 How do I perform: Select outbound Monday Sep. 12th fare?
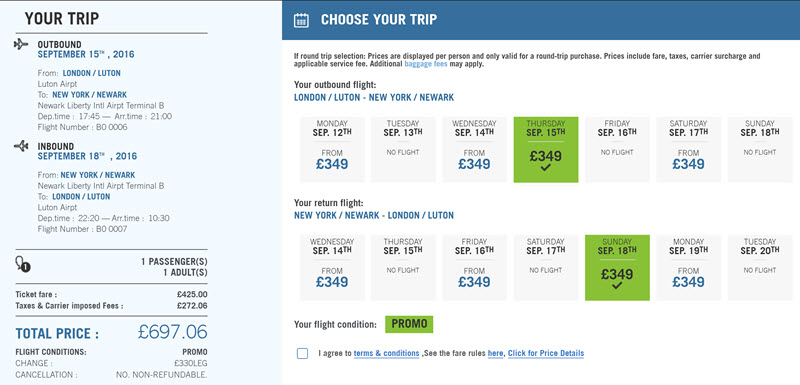332,149
